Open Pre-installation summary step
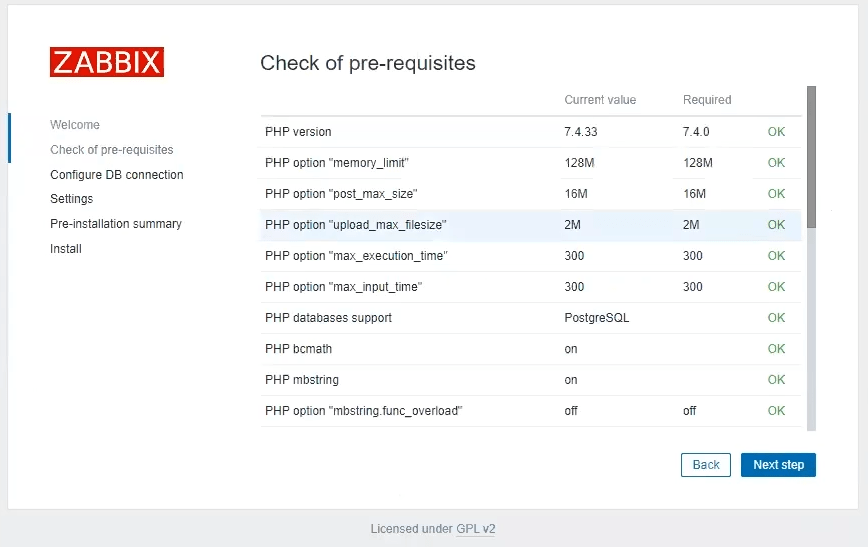This screenshot has height=547, width=868. tap(116, 224)
